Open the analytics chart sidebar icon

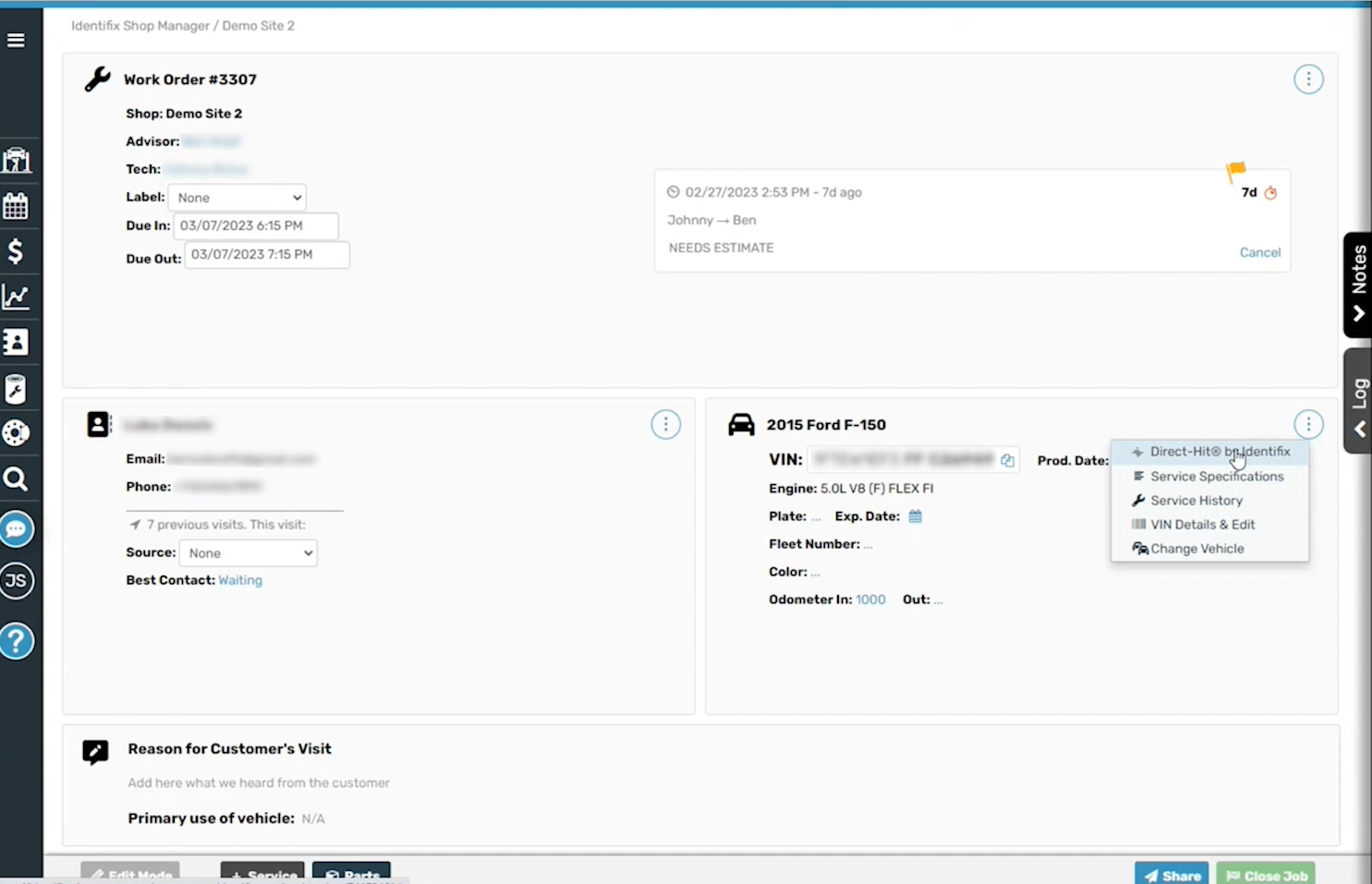[16, 296]
